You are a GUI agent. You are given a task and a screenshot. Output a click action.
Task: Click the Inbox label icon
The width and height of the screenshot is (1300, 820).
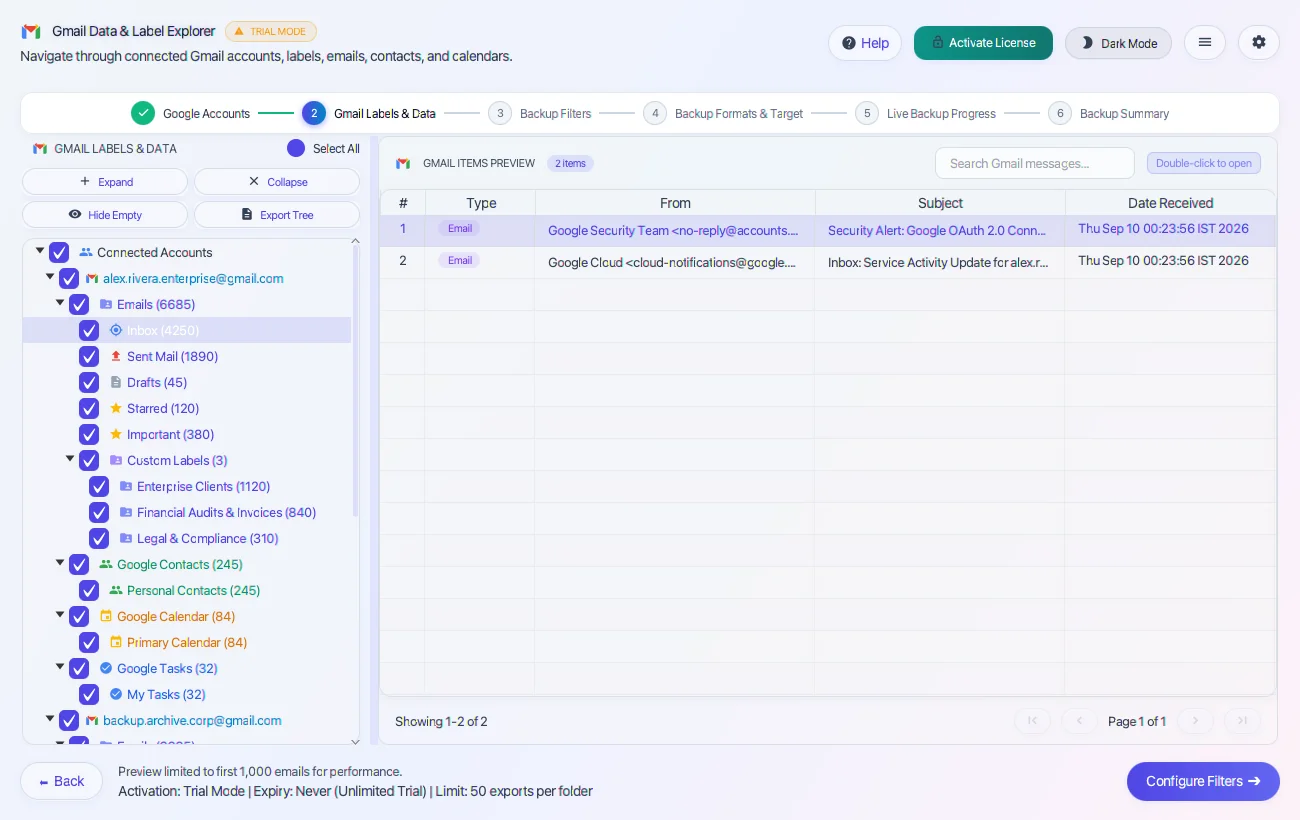click(115, 330)
